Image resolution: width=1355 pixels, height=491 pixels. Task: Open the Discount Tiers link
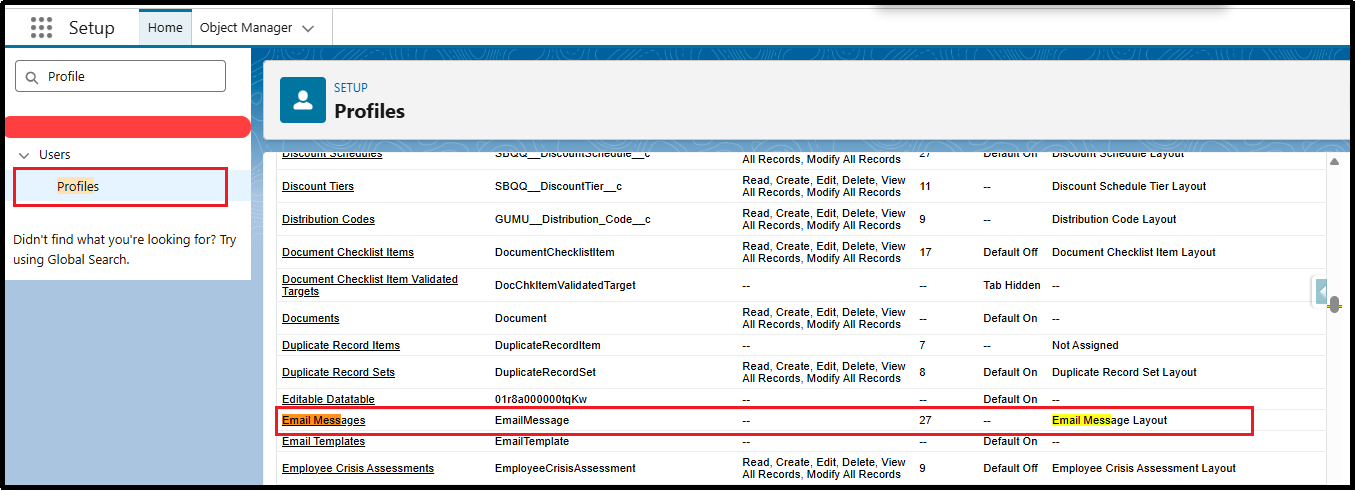click(x=317, y=187)
